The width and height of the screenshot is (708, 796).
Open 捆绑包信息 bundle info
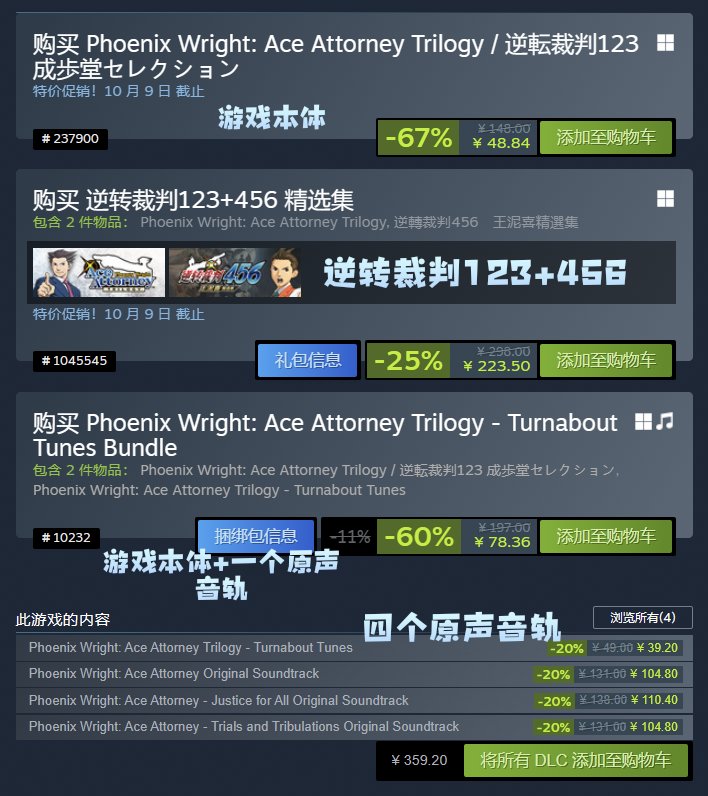255,536
